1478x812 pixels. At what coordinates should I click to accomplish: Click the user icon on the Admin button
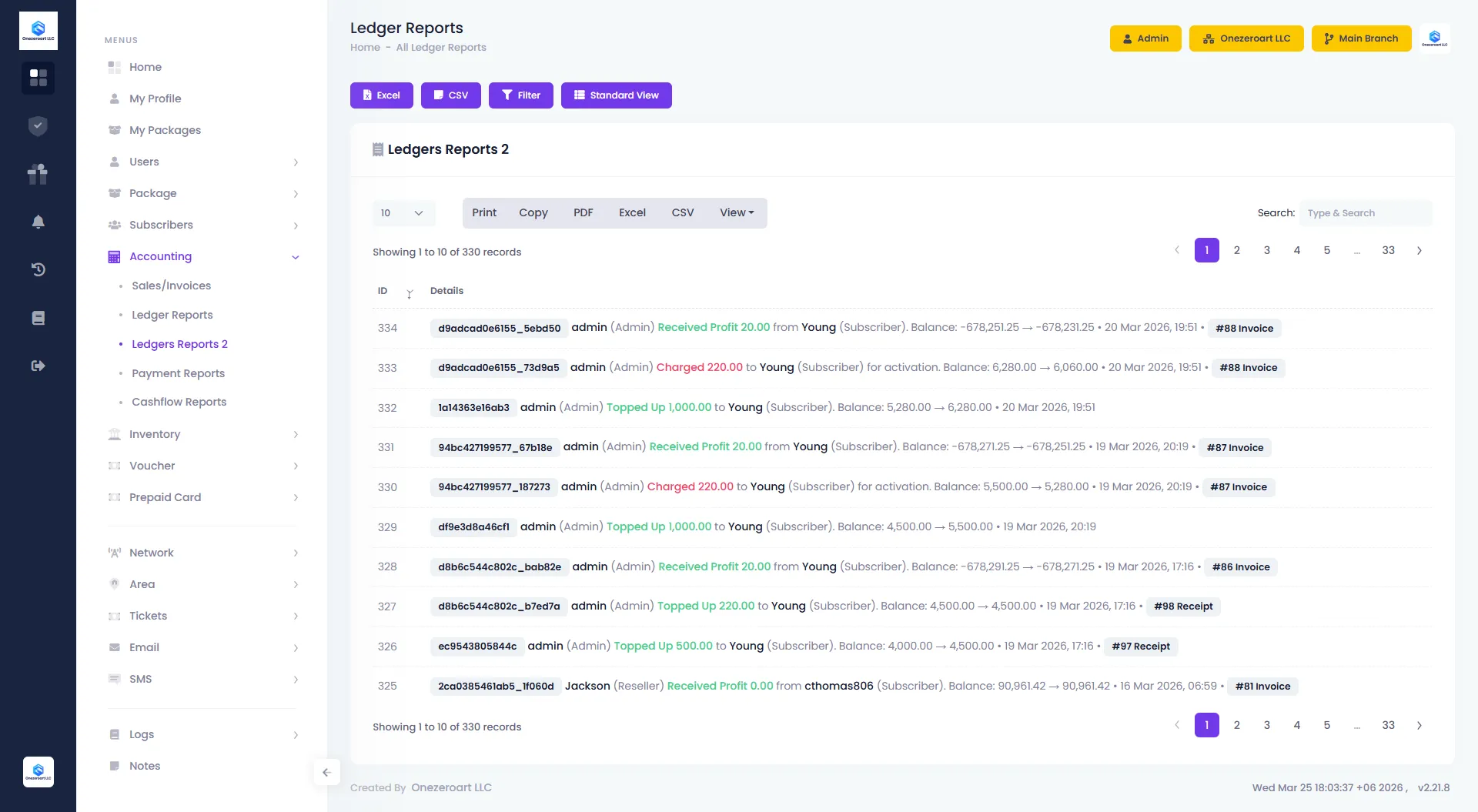click(1127, 38)
